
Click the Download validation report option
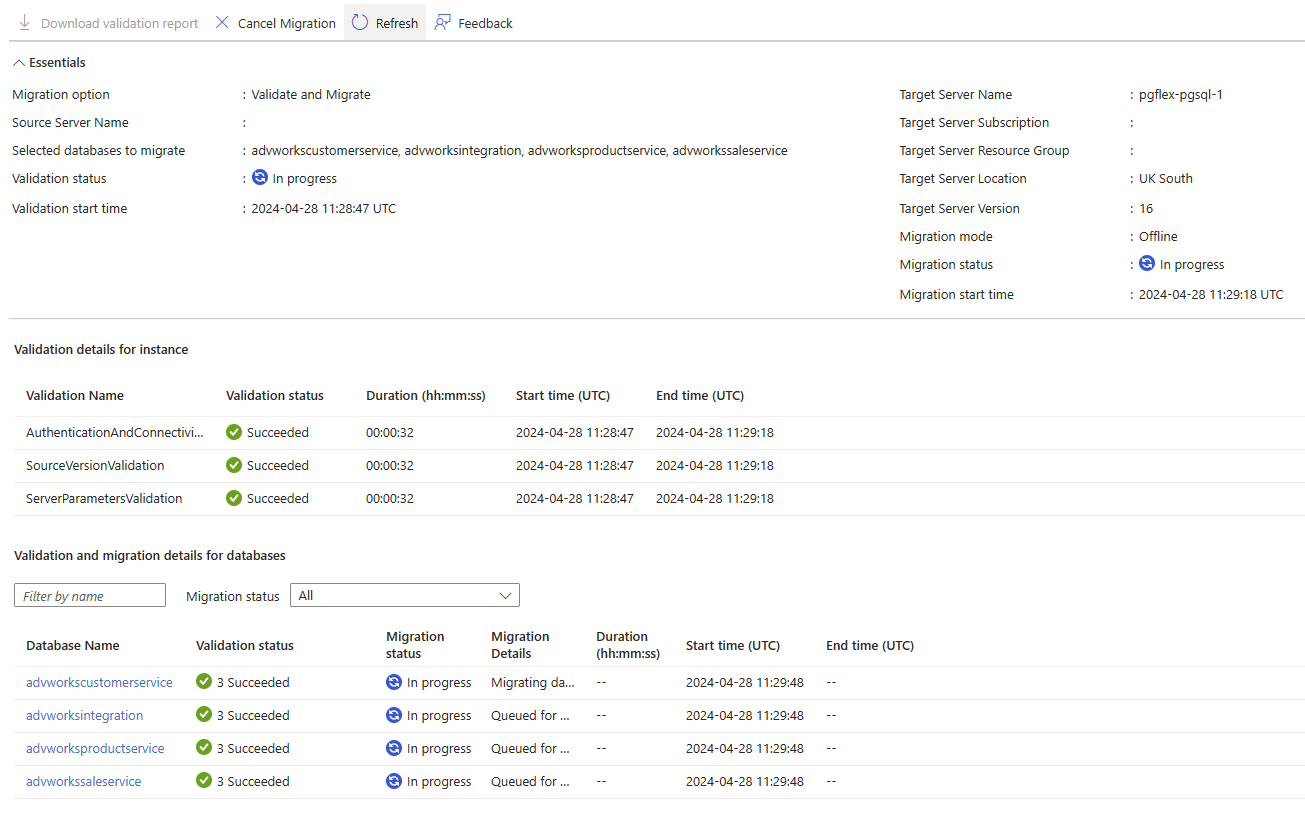click(x=106, y=22)
